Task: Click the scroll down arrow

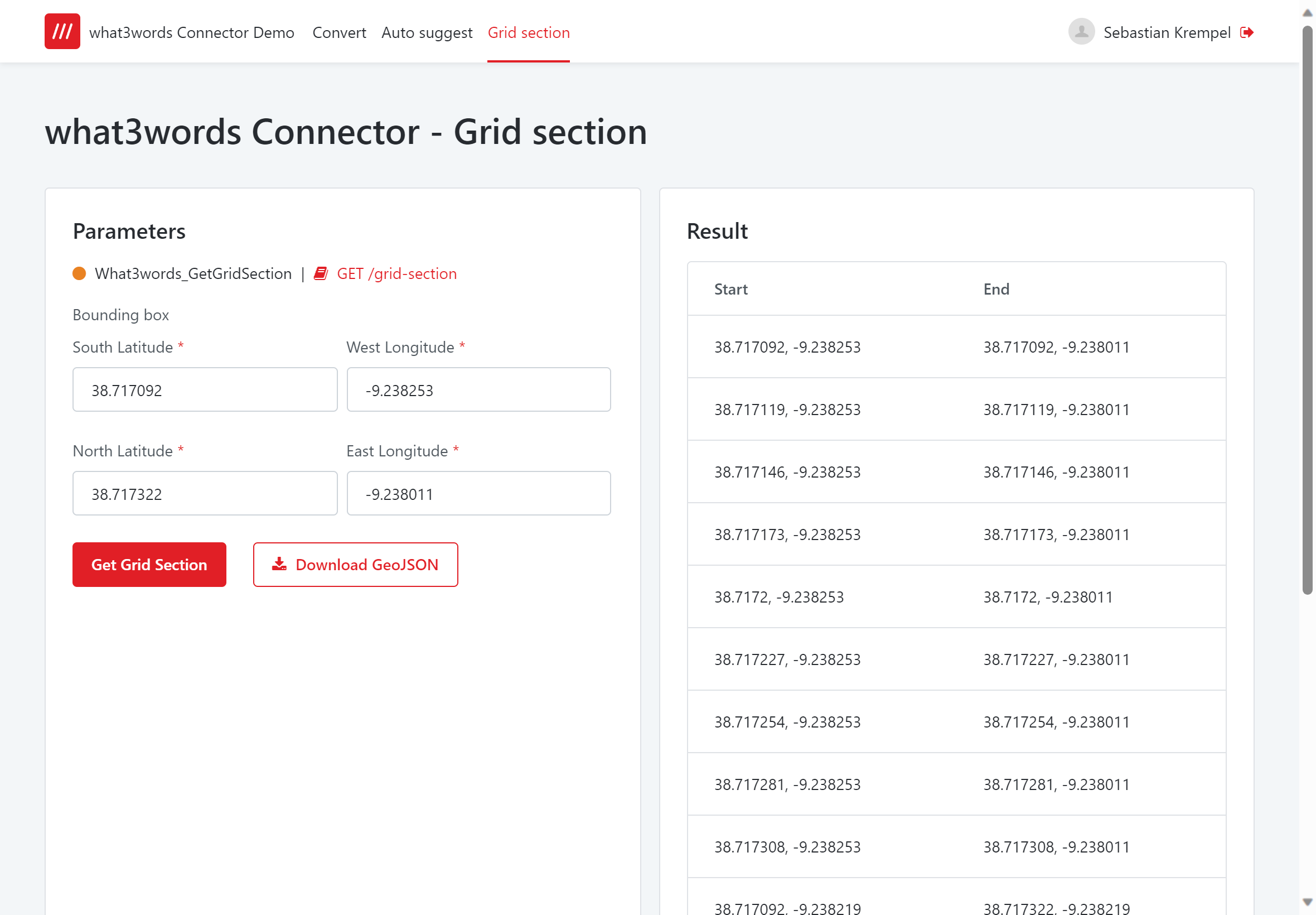Action: [x=1308, y=902]
